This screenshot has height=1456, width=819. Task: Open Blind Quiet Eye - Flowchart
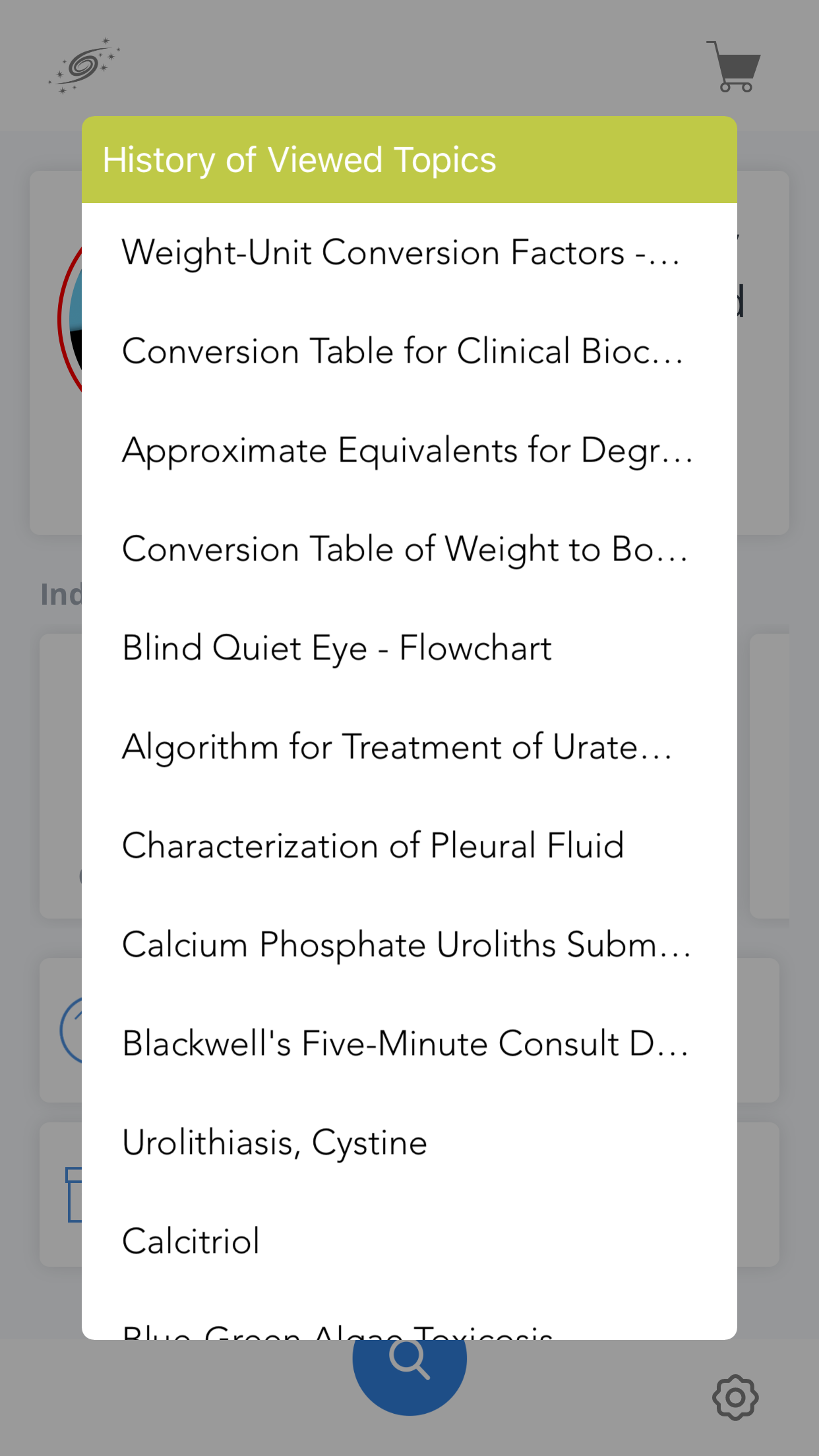click(x=337, y=648)
